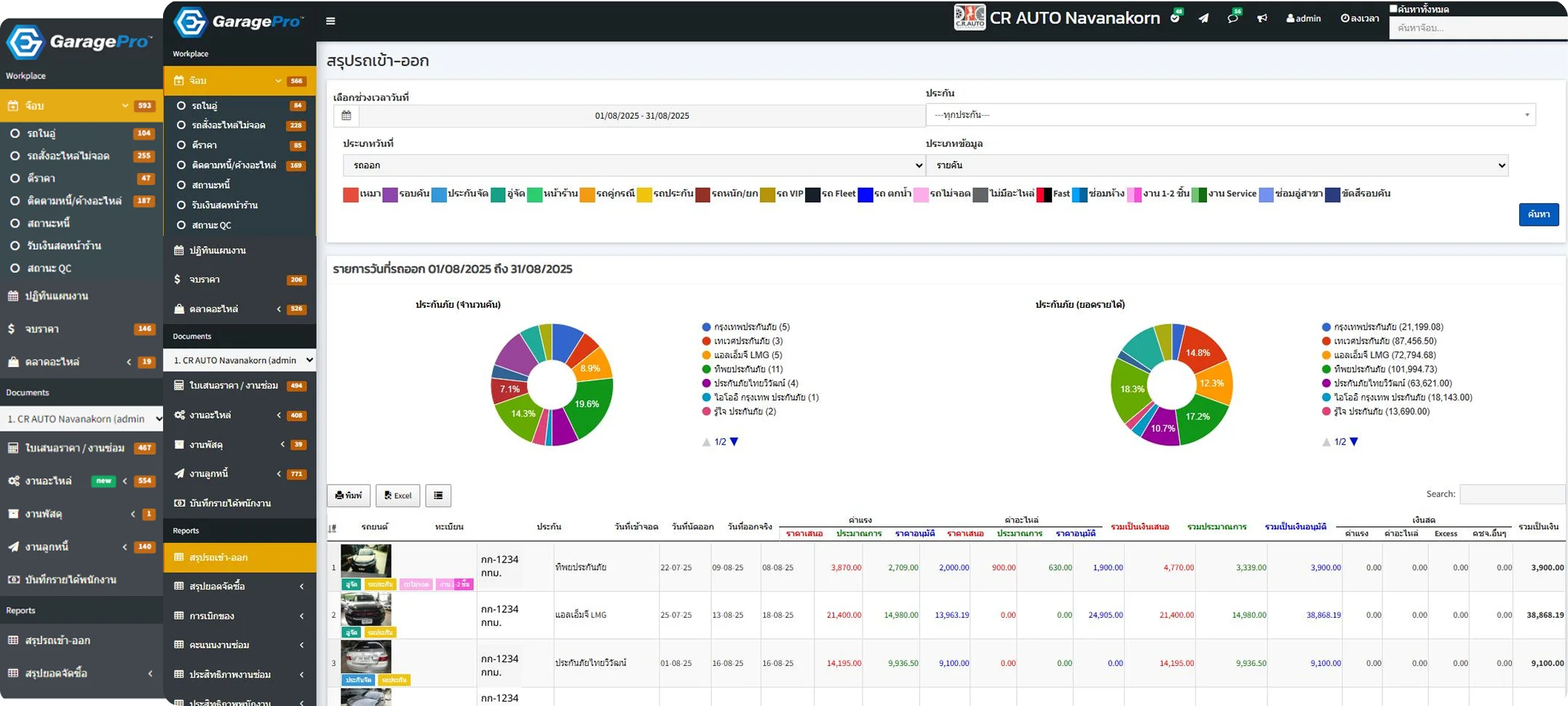Screen dimensions: 1568x706
Task: Click the red เหมา color swatch
Action: (351, 194)
